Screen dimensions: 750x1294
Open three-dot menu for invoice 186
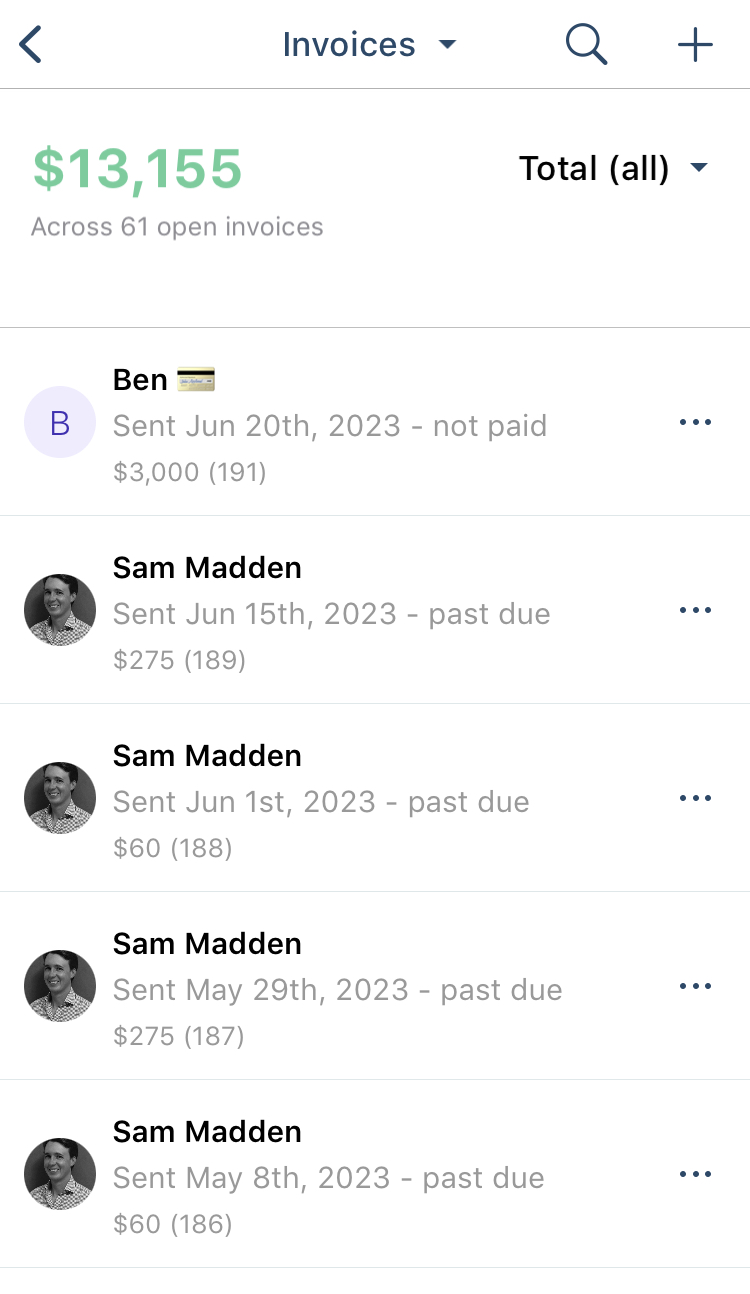click(x=695, y=1174)
